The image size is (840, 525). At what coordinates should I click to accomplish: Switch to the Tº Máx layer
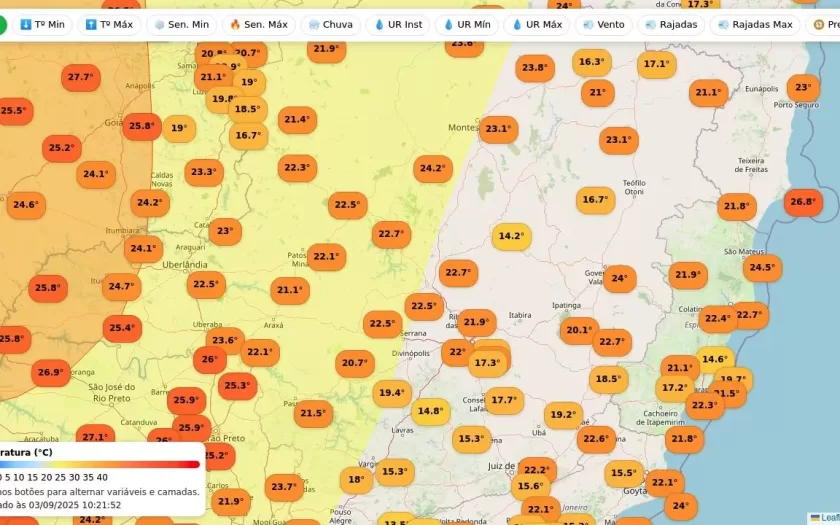click(109, 24)
